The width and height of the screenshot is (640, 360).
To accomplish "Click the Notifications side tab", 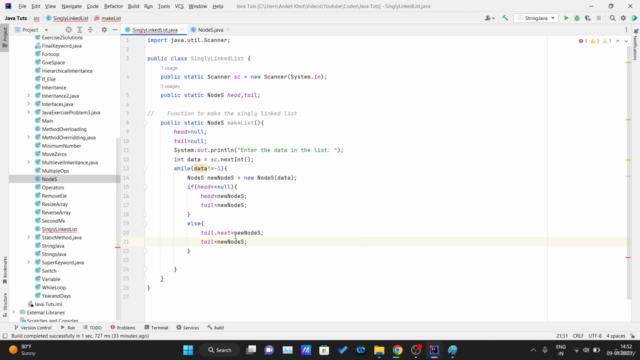I will point(635,45).
